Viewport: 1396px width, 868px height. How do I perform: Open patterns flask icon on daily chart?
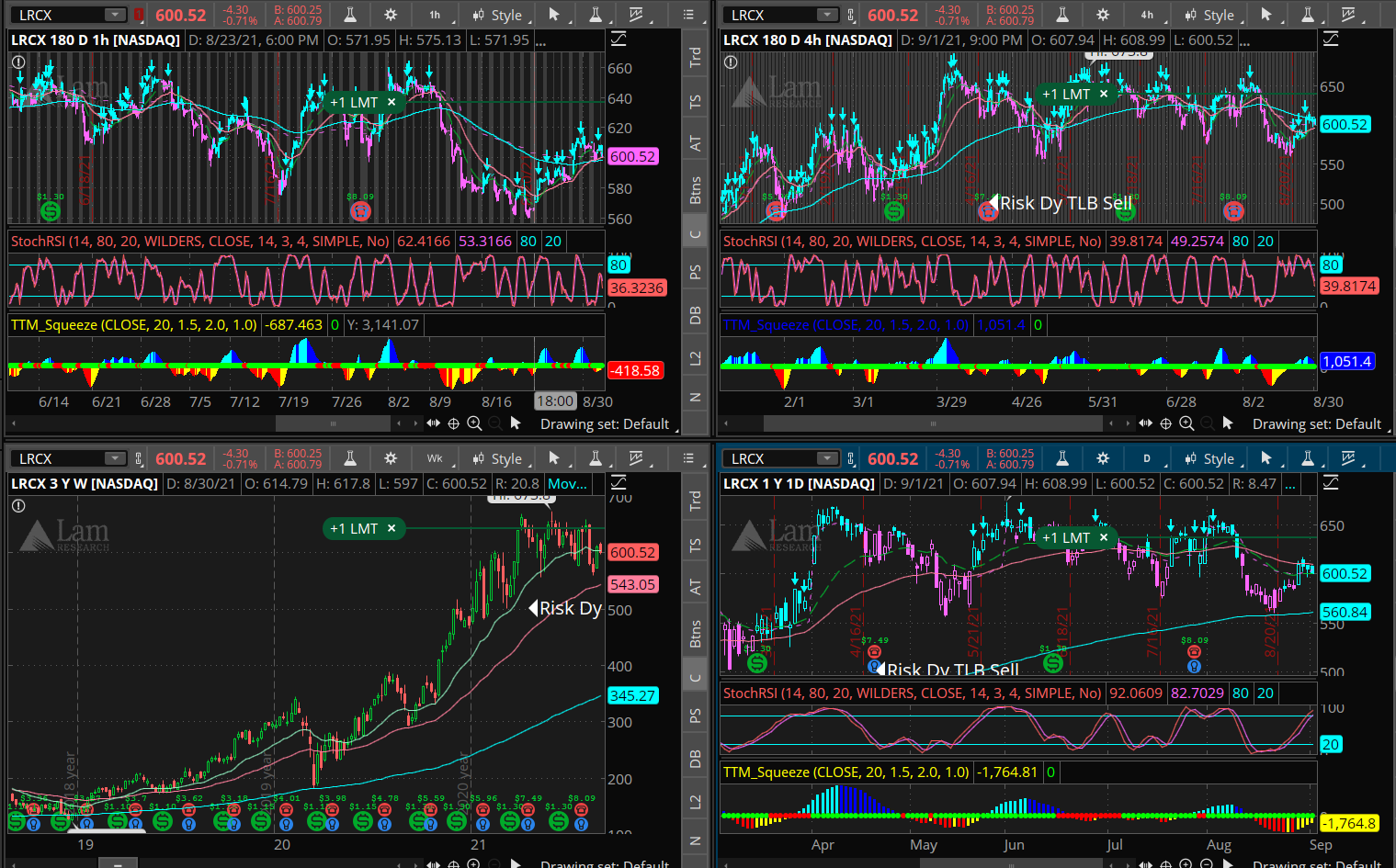pyautogui.click(x=1307, y=458)
